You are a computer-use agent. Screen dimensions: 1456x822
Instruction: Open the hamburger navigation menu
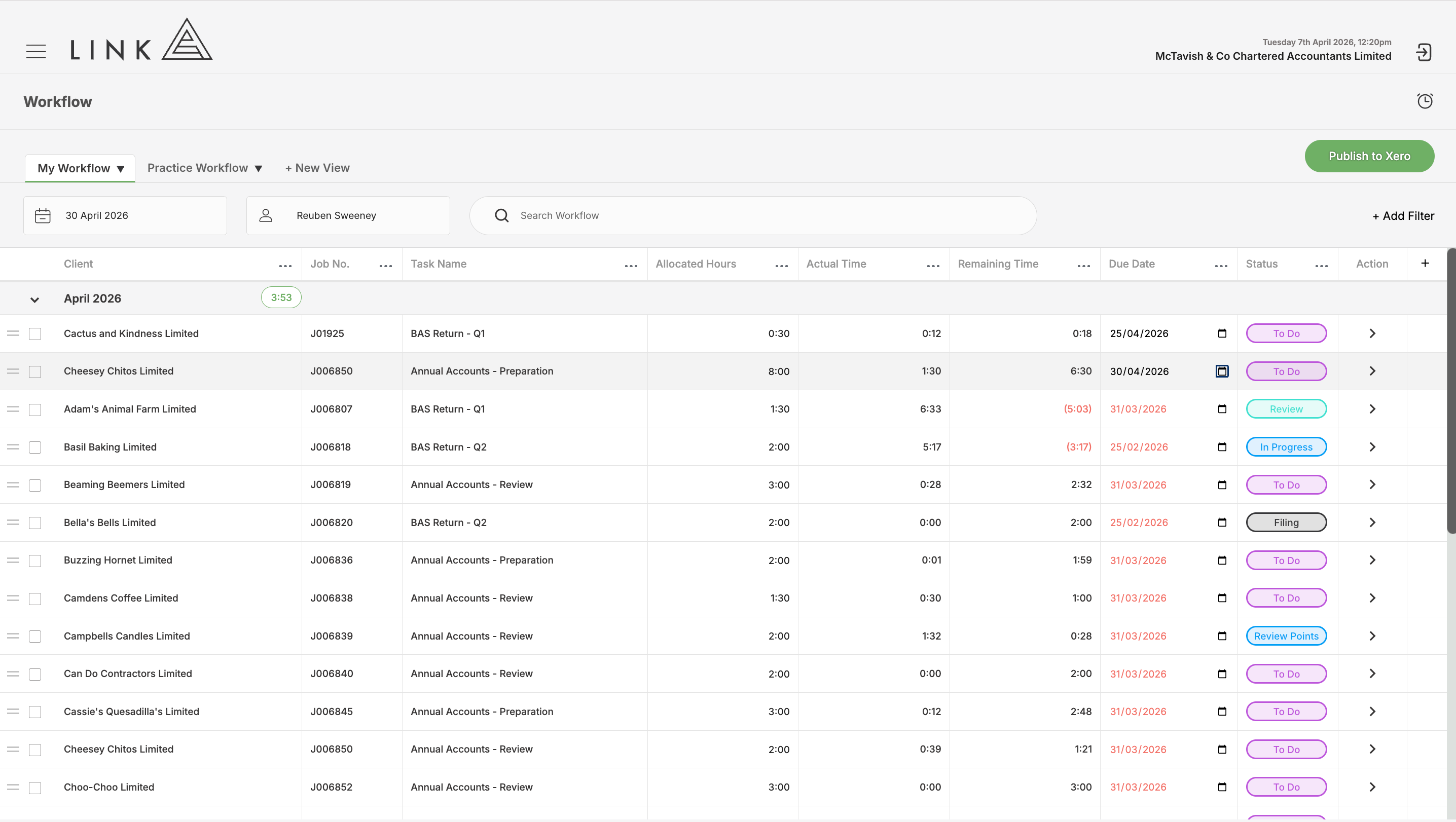(36, 51)
